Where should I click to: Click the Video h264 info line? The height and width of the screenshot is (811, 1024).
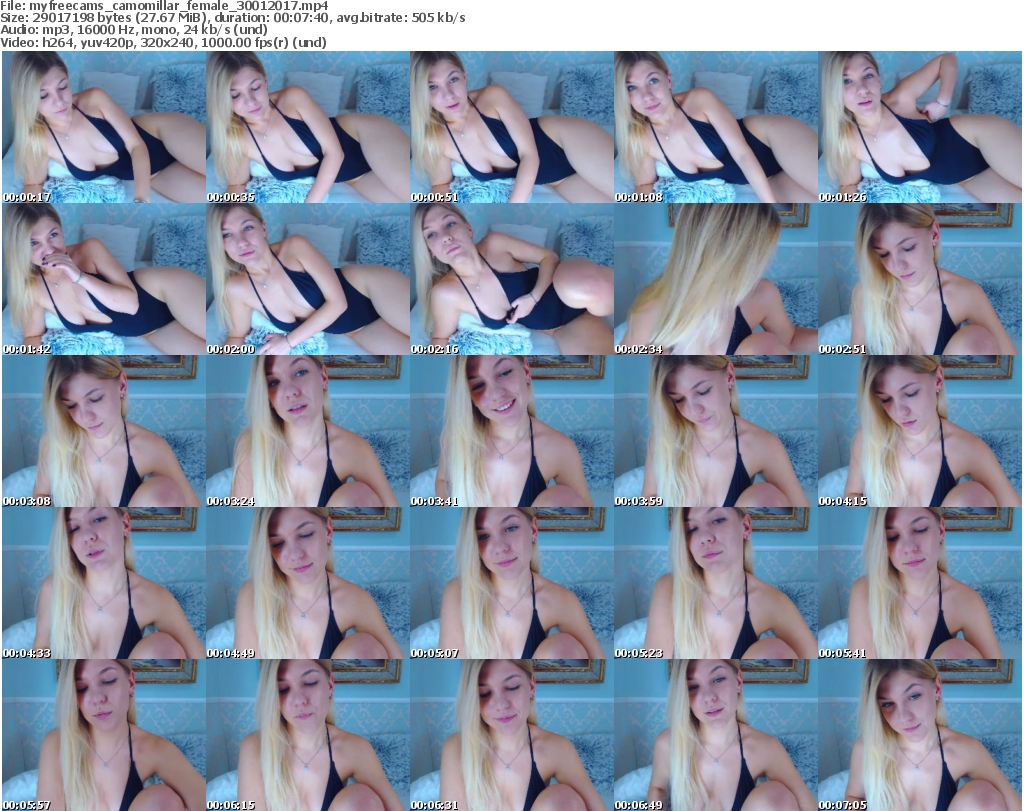(163, 42)
